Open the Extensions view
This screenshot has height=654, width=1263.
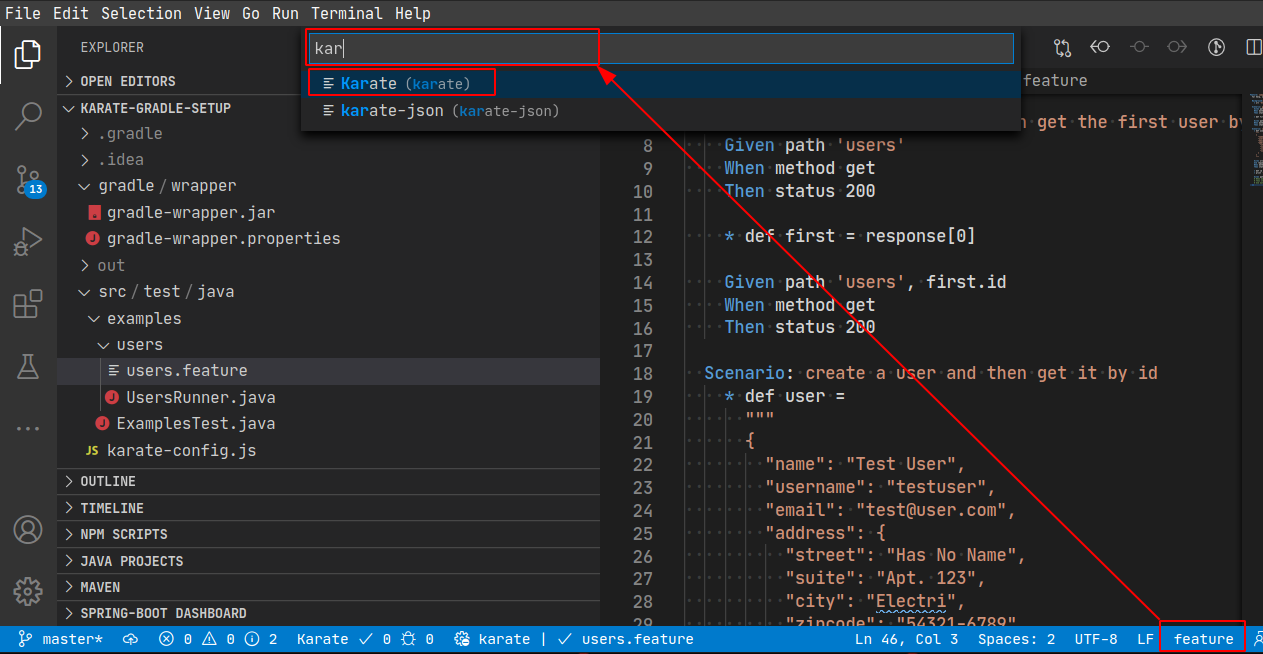(x=28, y=304)
